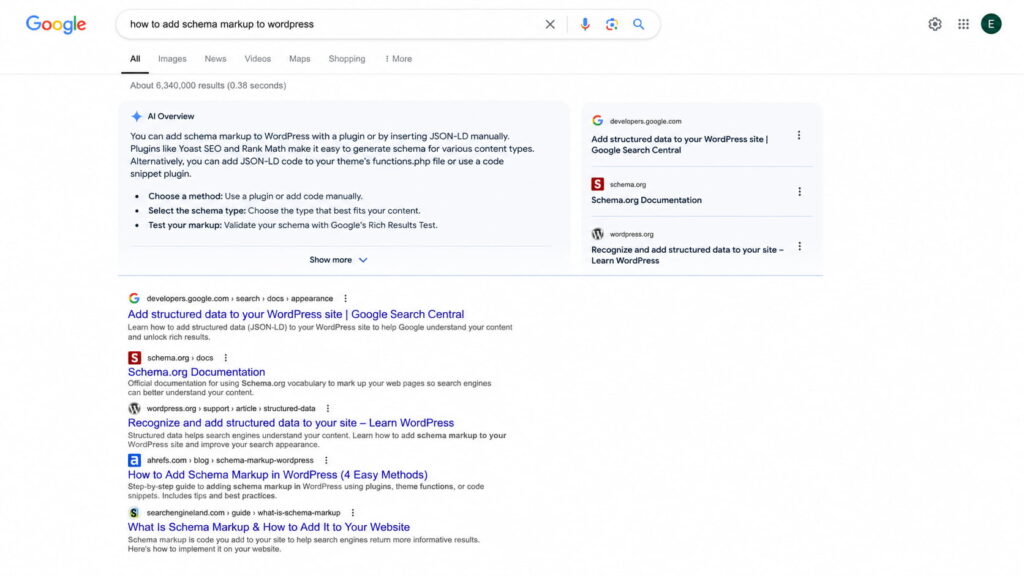Switch to the Videos tab
The height and width of the screenshot is (576, 1024).
coord(258,59)
